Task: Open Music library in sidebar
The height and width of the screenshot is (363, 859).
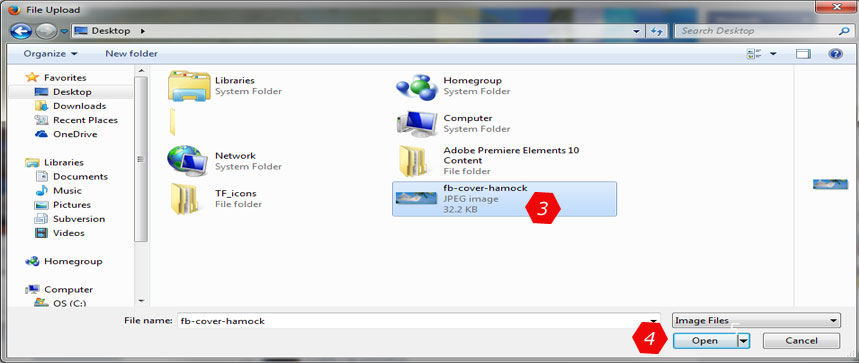Action: click(x=58, y=191)
